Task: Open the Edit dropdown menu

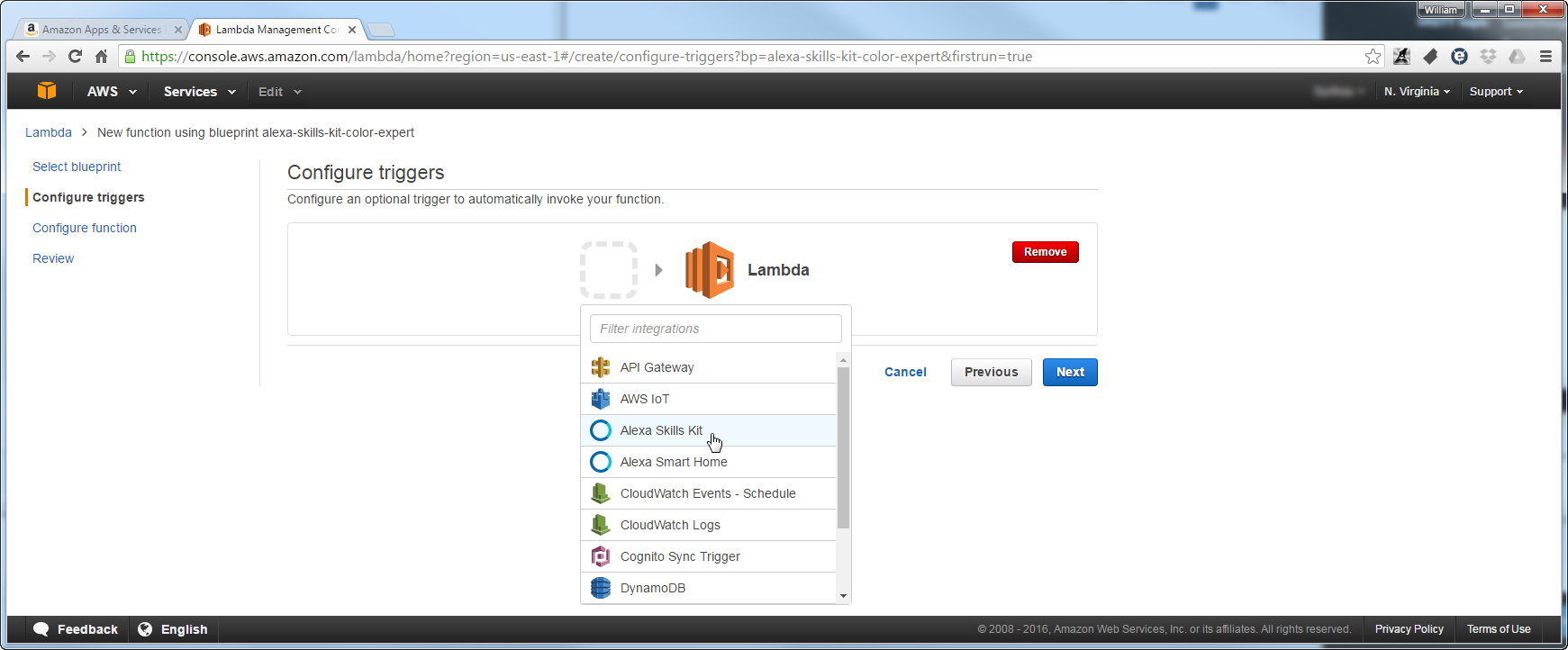Action: (x=280, y=92)
